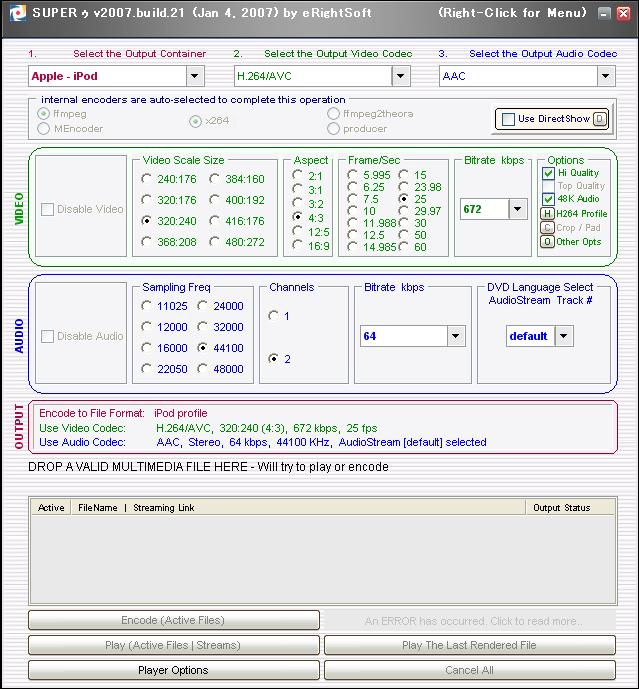Click the Other Opts label
Viewport: 639px width, 689px height.
pyautogui.click(x=578, y=242)
